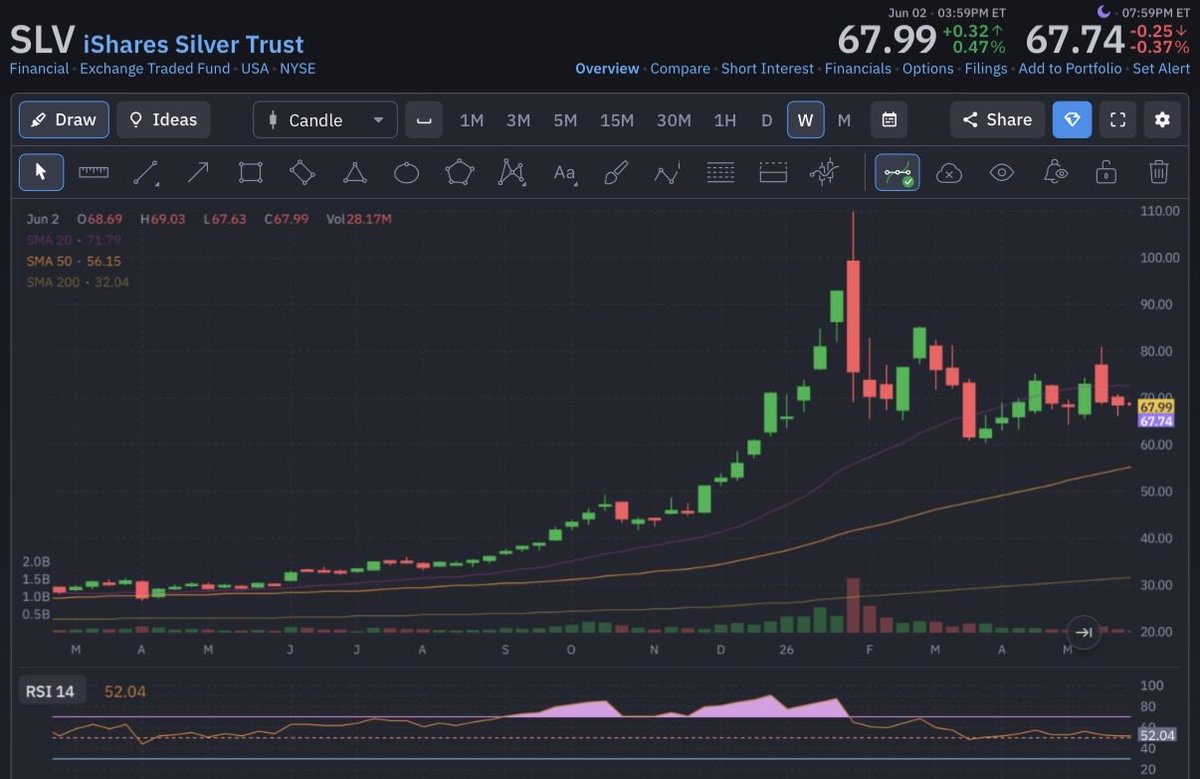Select the pitchfork drawing tool
This screenshot has height=779, width=1200.
[x=825, y=173]
